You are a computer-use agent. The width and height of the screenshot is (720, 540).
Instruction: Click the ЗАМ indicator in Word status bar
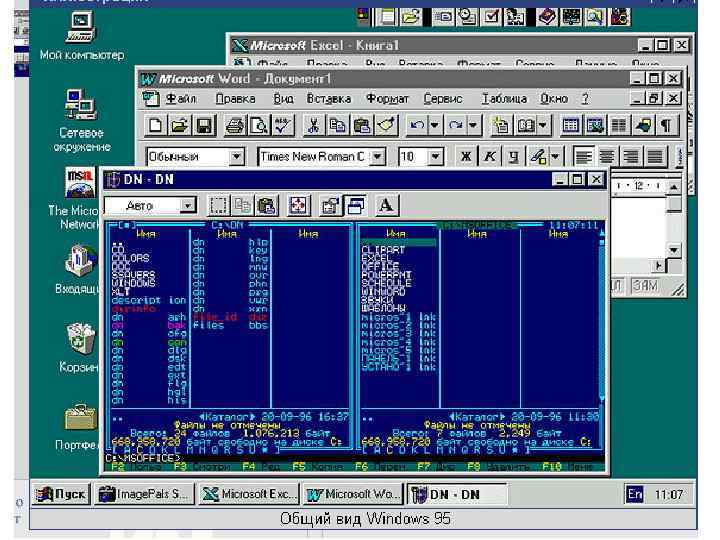pyautogui.click(x=645, y=286)
